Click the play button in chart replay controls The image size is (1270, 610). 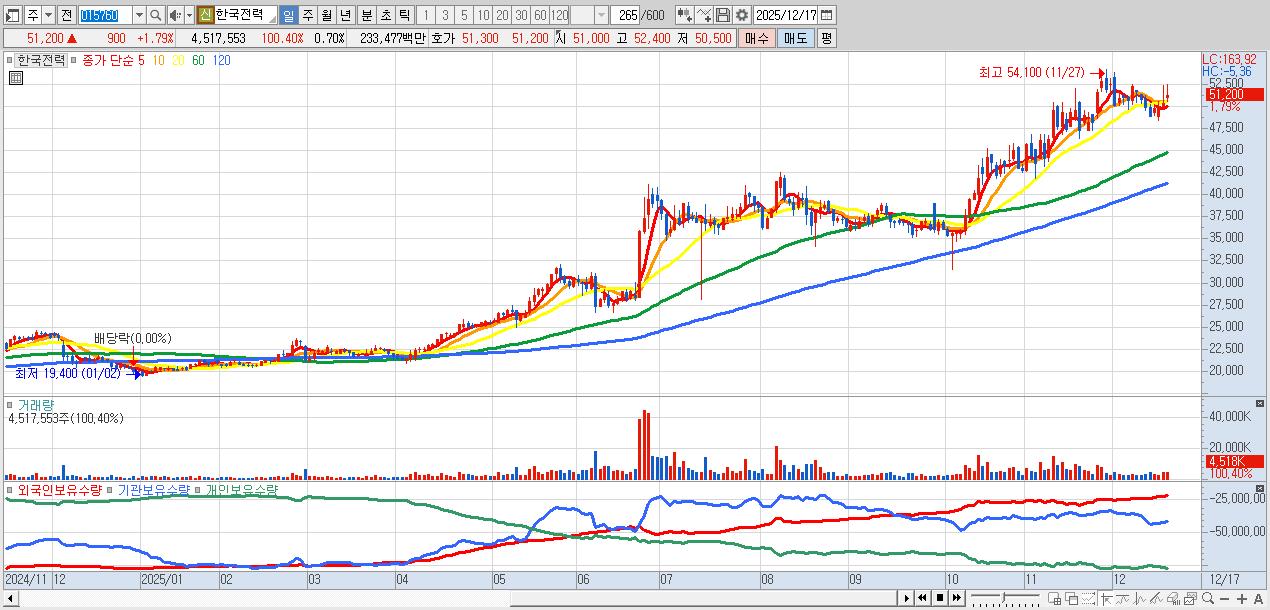tap(907, 598)
